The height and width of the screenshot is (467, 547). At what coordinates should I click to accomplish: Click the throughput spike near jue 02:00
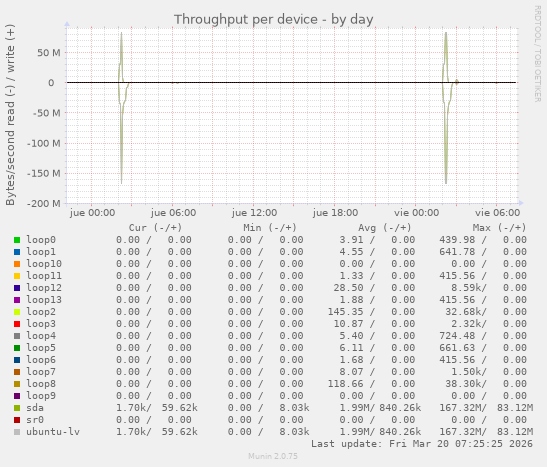121,108
